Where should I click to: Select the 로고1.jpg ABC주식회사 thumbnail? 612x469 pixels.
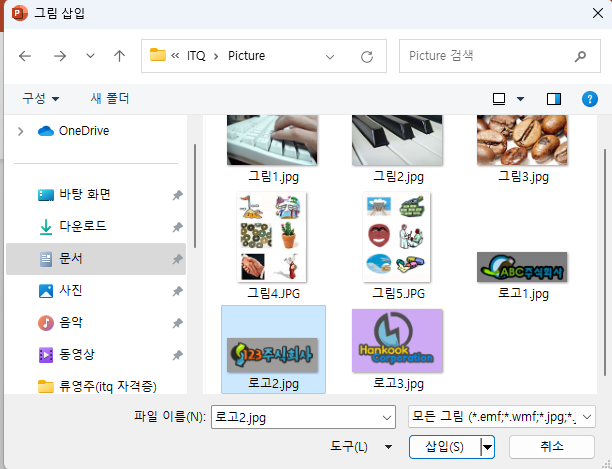tap(522, 267)
